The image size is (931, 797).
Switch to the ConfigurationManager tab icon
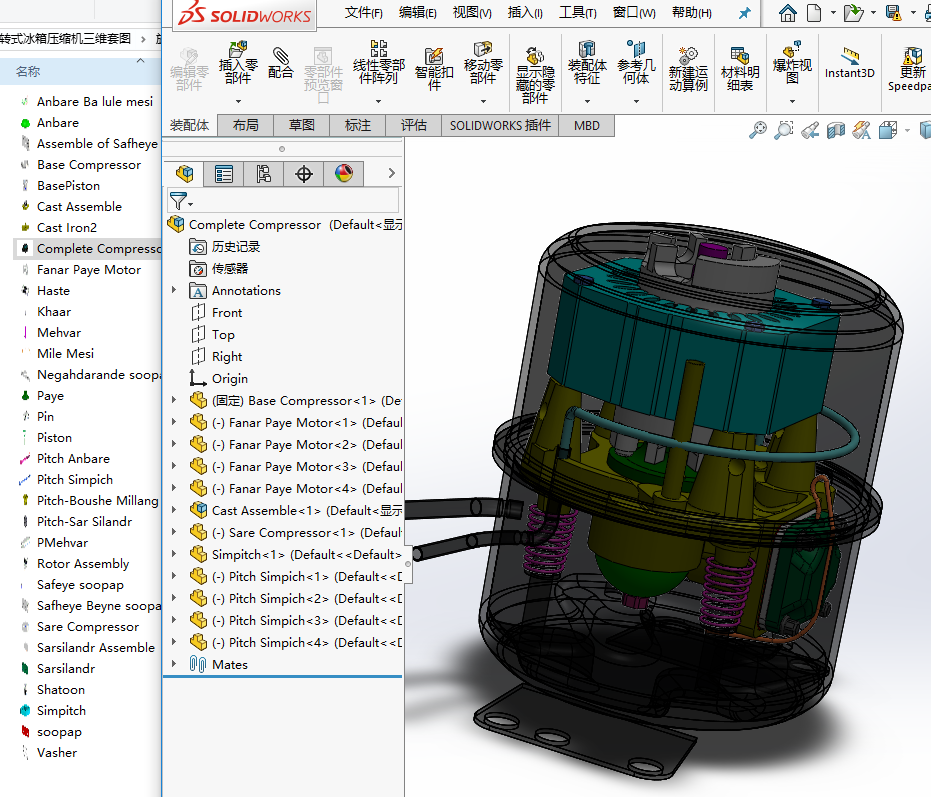point(264,174)
